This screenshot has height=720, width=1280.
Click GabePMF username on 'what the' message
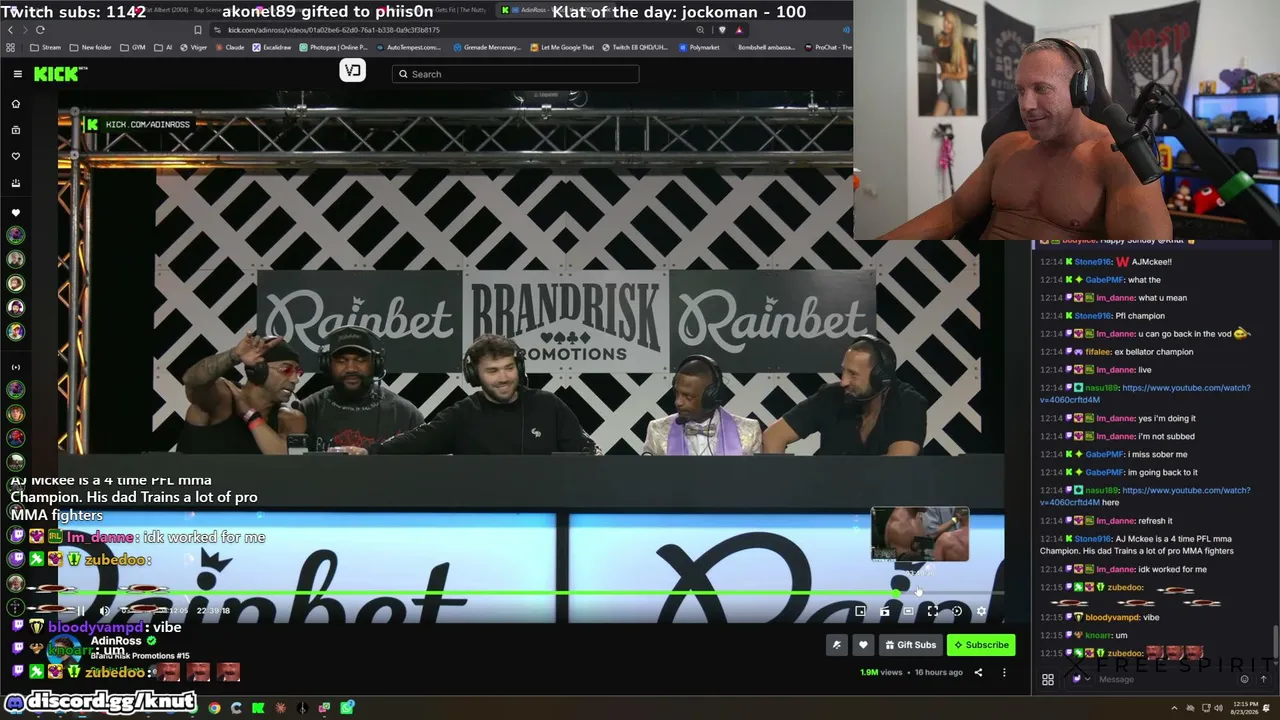1104,280
